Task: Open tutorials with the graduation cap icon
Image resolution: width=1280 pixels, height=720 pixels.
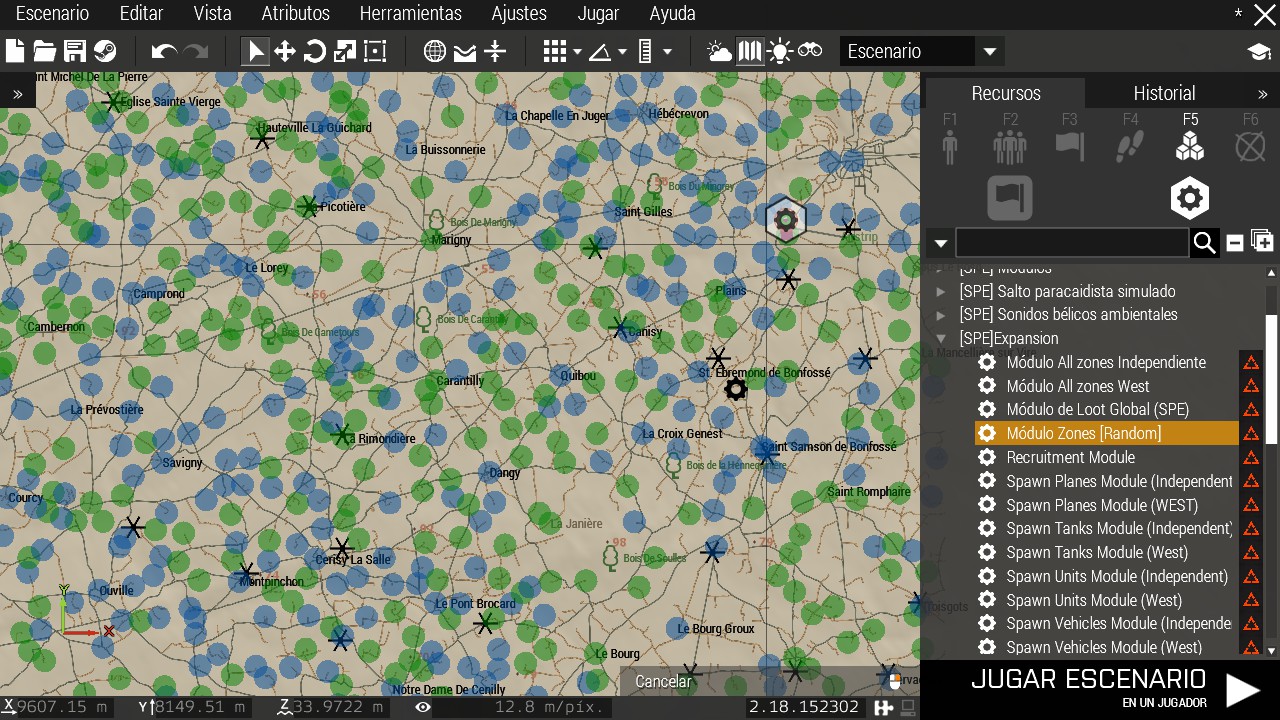Action: pyautogui.click(x=1259, y=52)
